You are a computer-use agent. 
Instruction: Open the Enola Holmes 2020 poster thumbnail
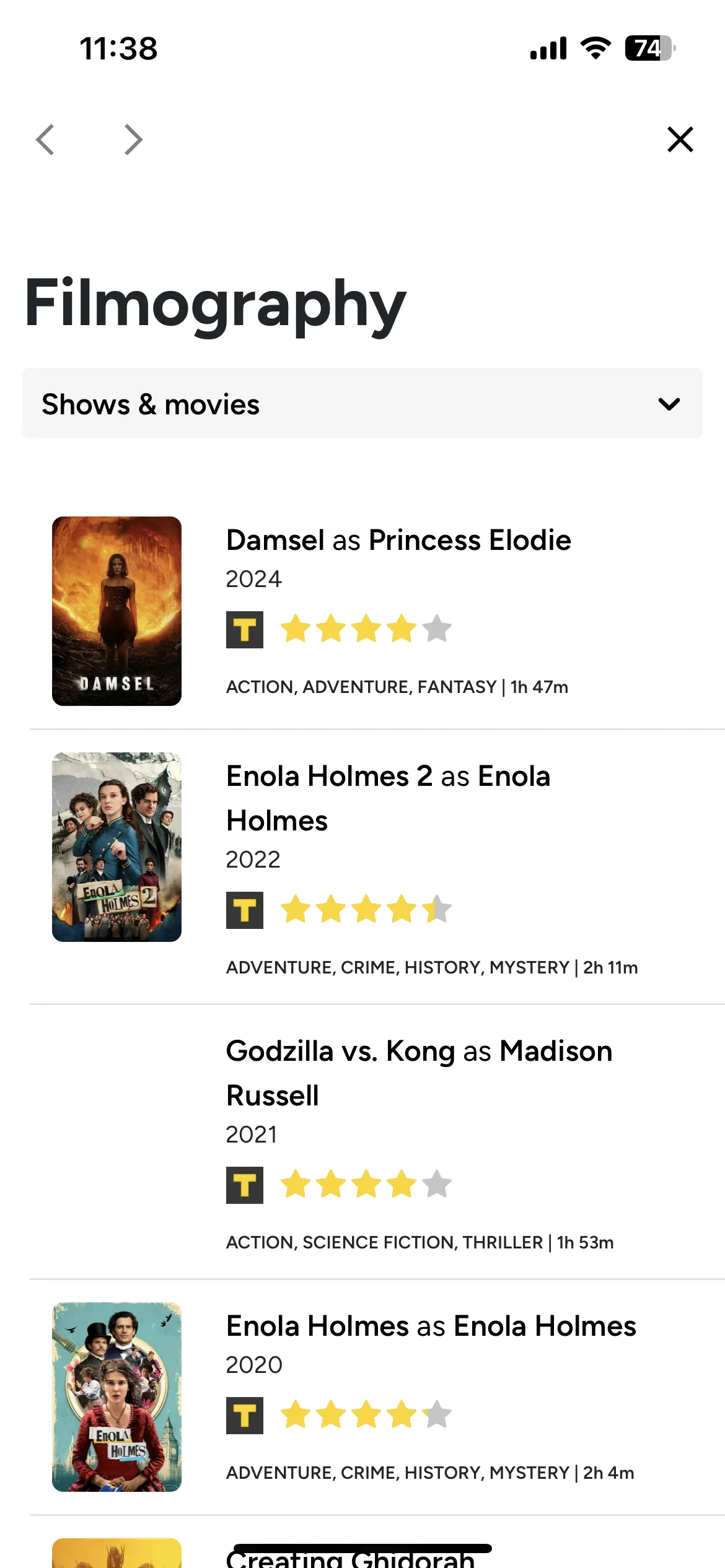116,1397
